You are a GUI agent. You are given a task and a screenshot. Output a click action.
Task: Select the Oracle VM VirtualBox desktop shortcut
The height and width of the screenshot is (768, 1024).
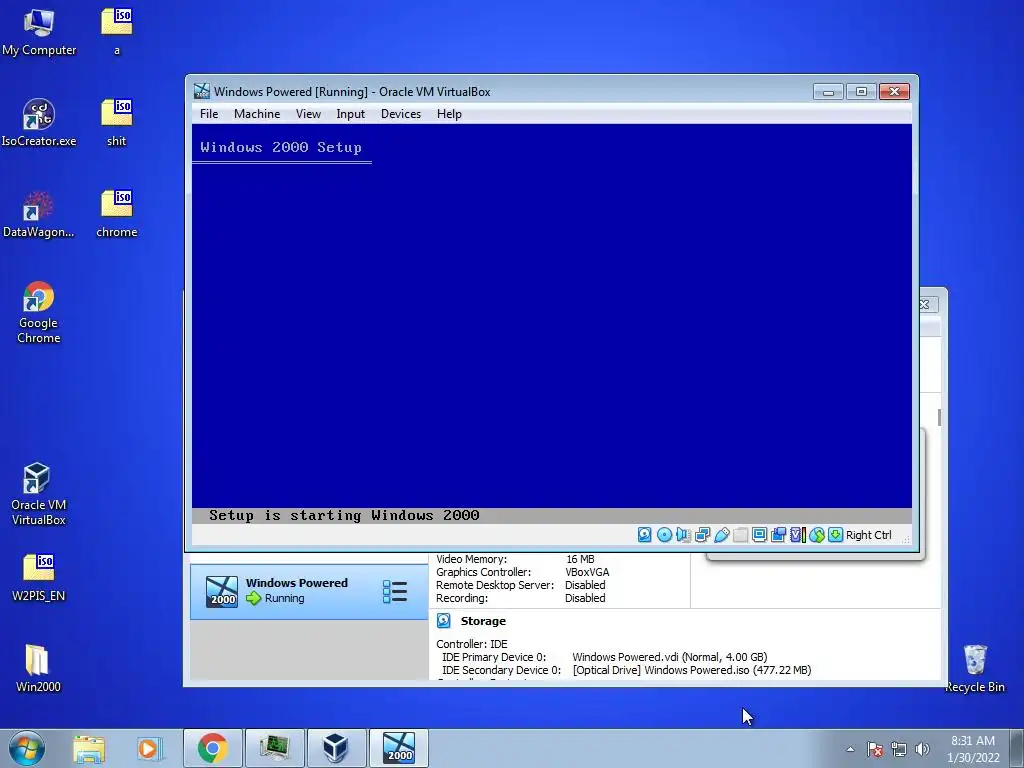pyautogui.click(x=39, y=494)
